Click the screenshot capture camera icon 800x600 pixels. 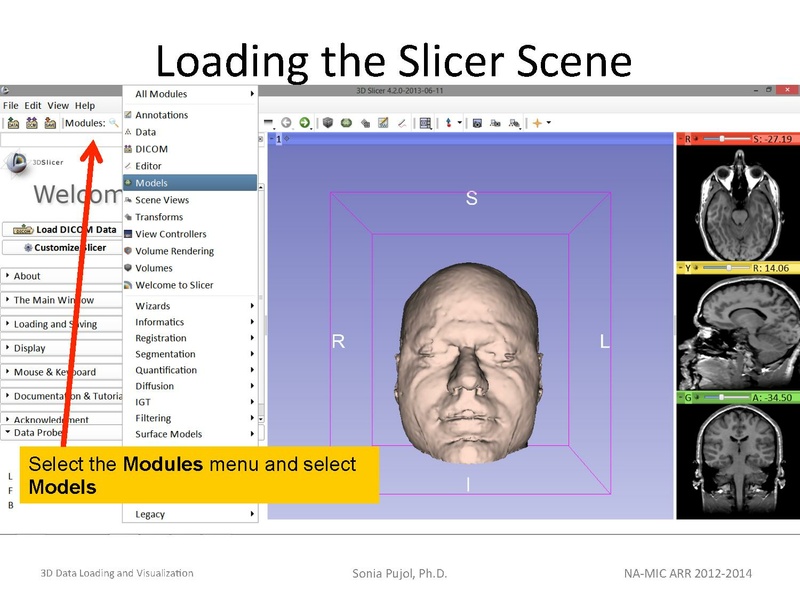477,123
